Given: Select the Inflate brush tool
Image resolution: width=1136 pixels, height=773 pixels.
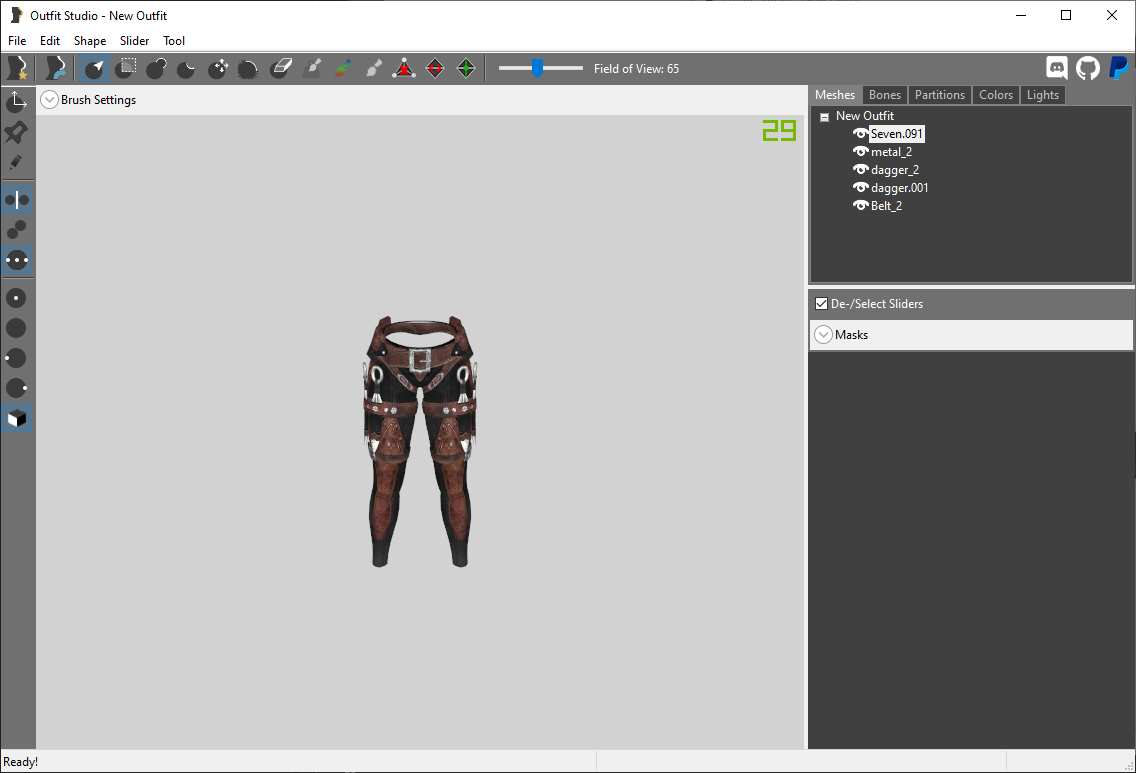Looking at the screenshot, I should (x=156, y=69).
